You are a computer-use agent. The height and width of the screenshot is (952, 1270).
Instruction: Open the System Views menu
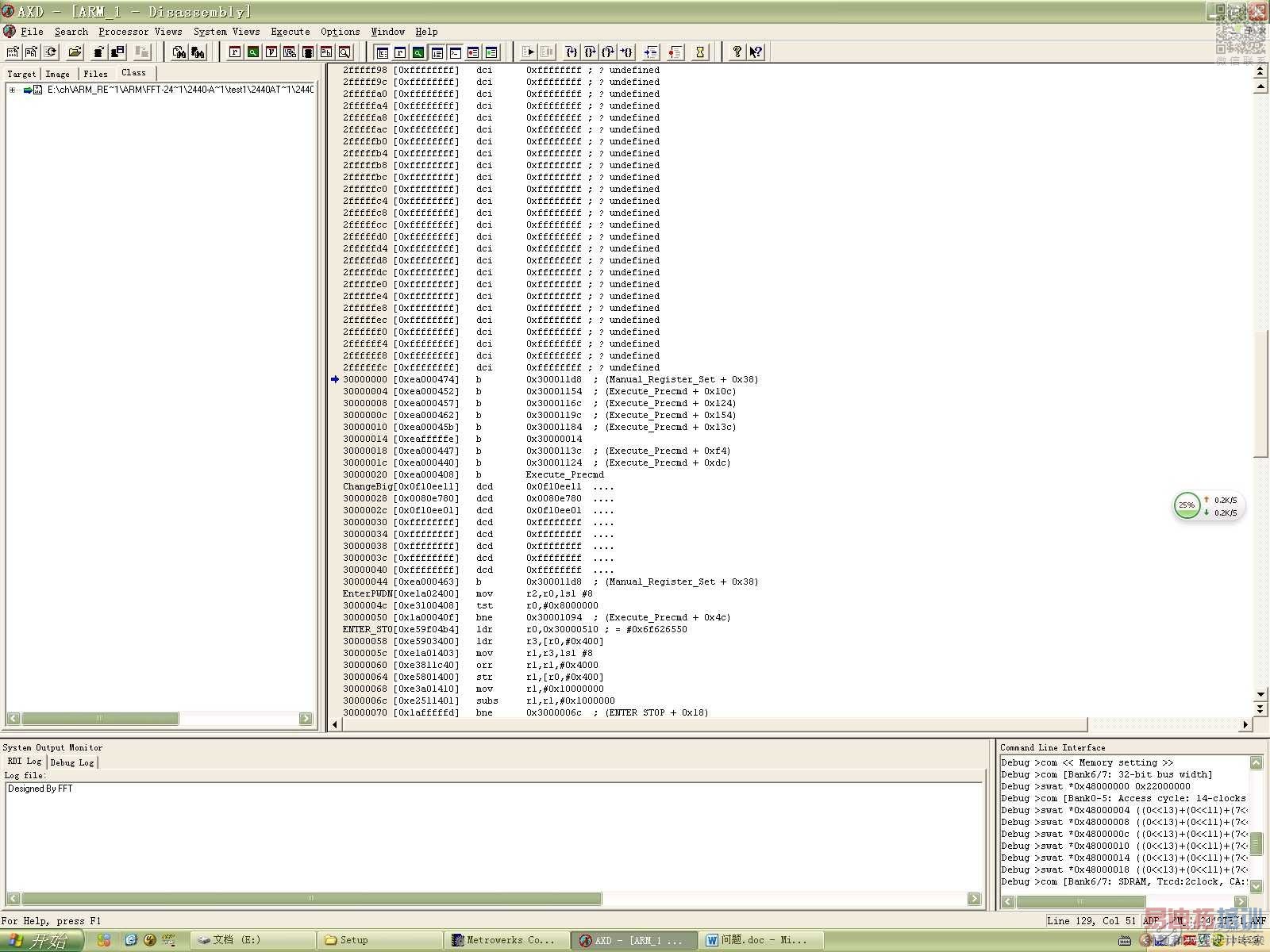(226, 32)
